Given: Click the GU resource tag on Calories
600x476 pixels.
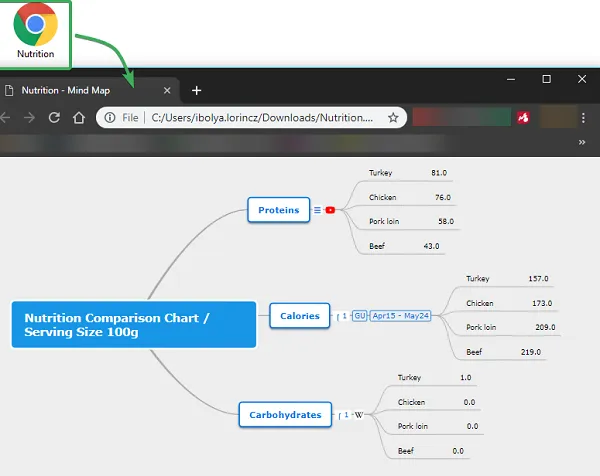Looking at the screenshot, I should pos(360,316).
